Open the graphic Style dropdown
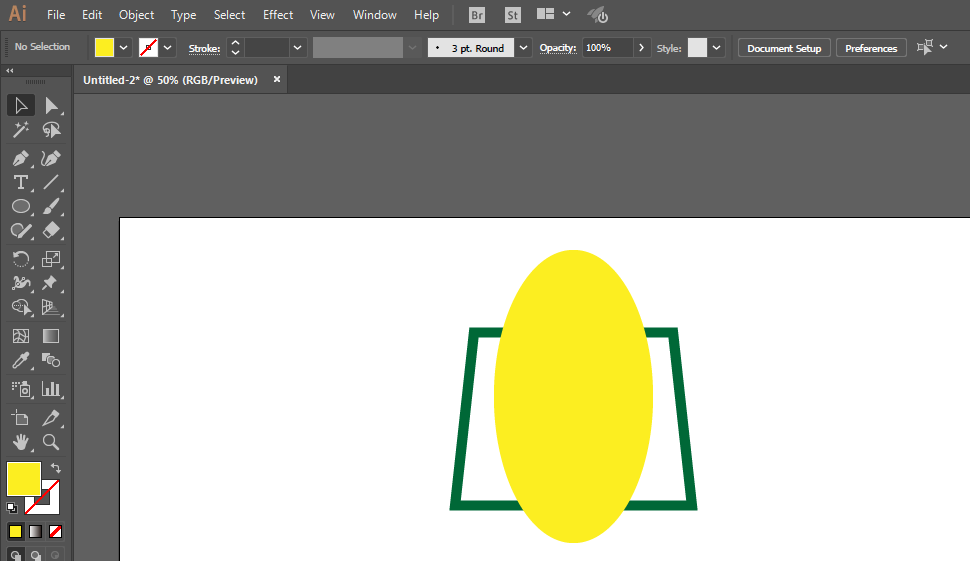The width and height of the screenshot is (970, 561). pos(716,48)
